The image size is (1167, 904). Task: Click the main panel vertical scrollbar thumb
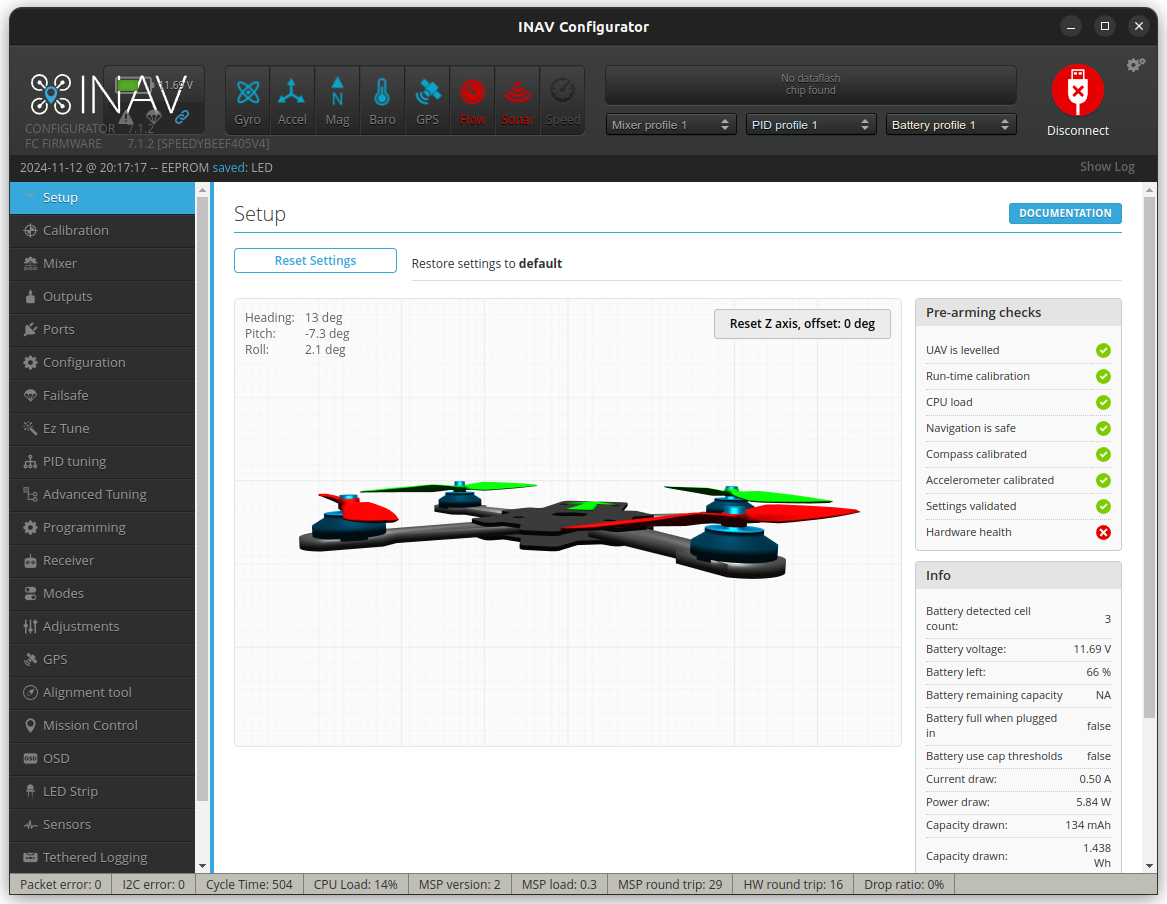coord(1149,458)
